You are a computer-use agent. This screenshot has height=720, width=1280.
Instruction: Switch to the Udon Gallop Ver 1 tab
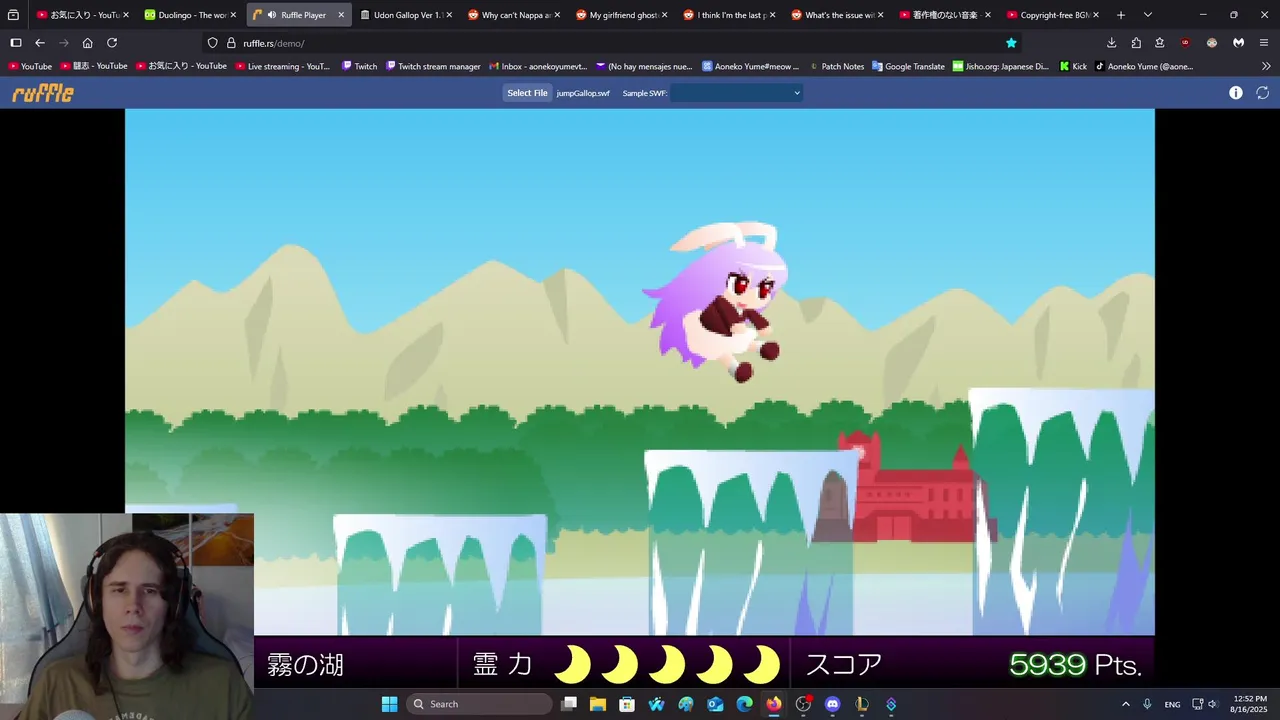click(x=406, y=15)
